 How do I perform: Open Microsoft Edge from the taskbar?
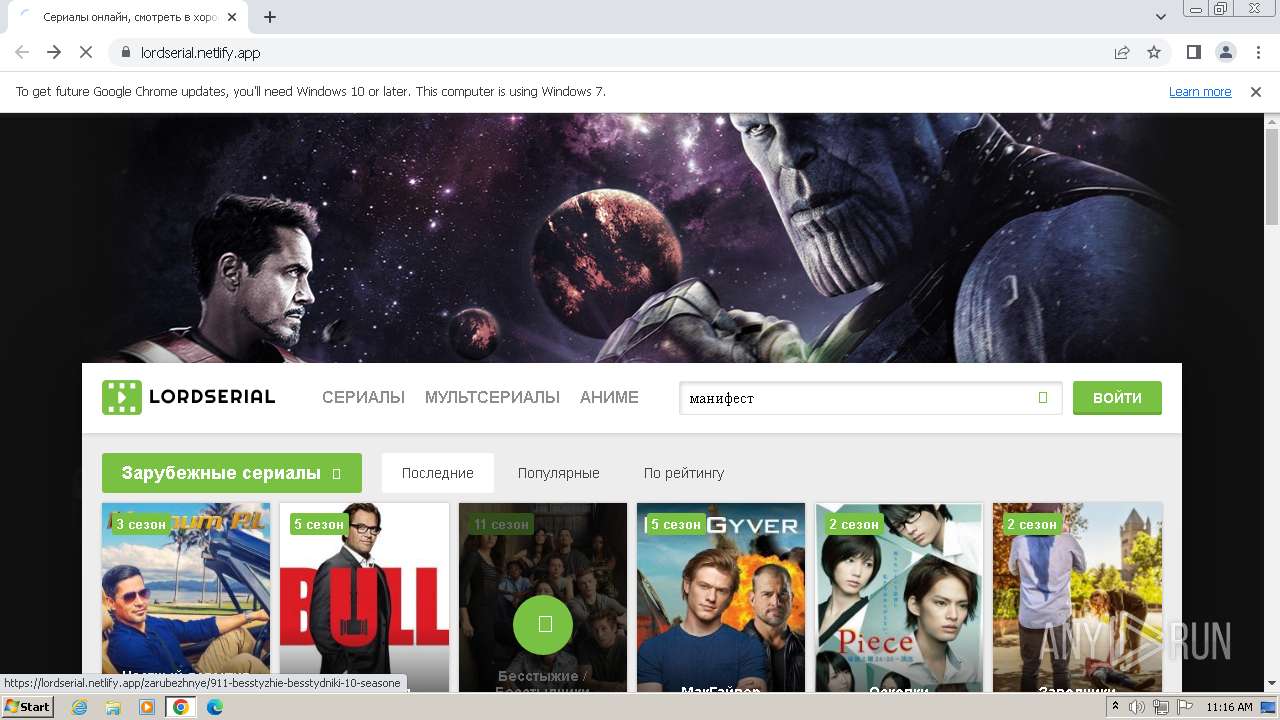pyautogui.click(x=214, y=707)
